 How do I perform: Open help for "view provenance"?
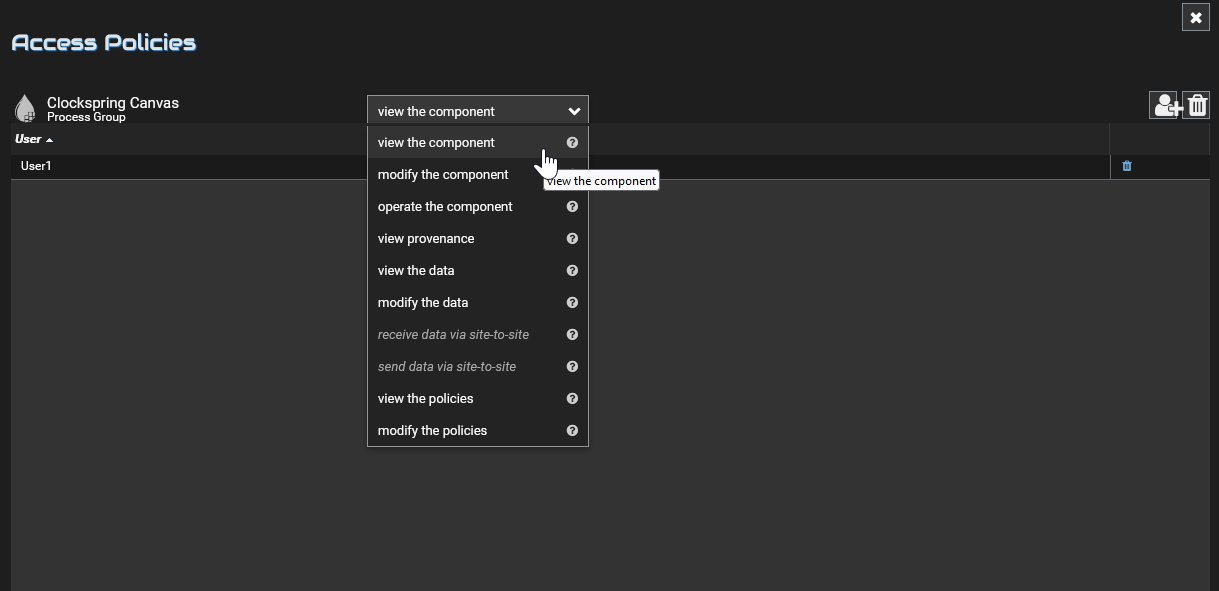click(x=572, y=238)
